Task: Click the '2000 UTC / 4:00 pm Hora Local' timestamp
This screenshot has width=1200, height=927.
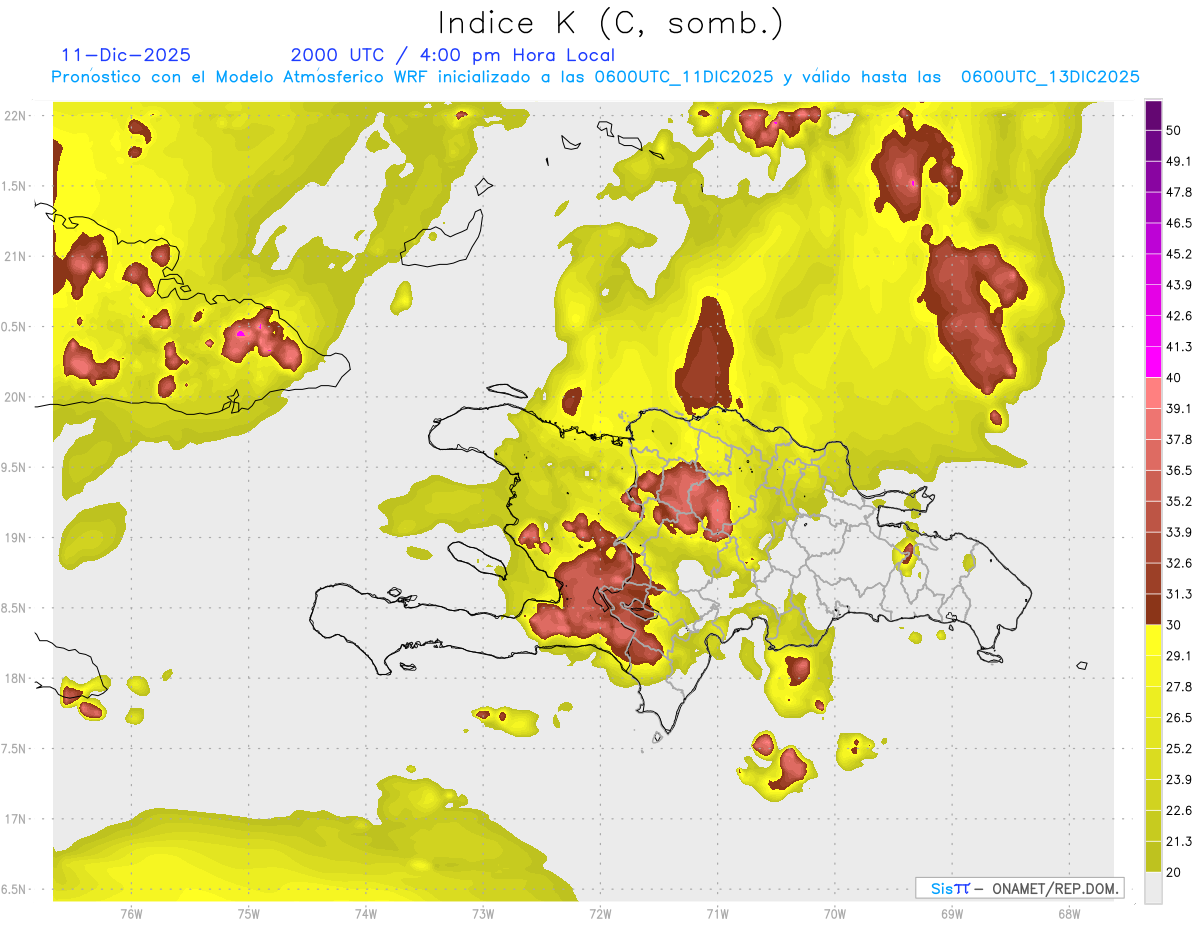Action: click(x=453, y=55)
